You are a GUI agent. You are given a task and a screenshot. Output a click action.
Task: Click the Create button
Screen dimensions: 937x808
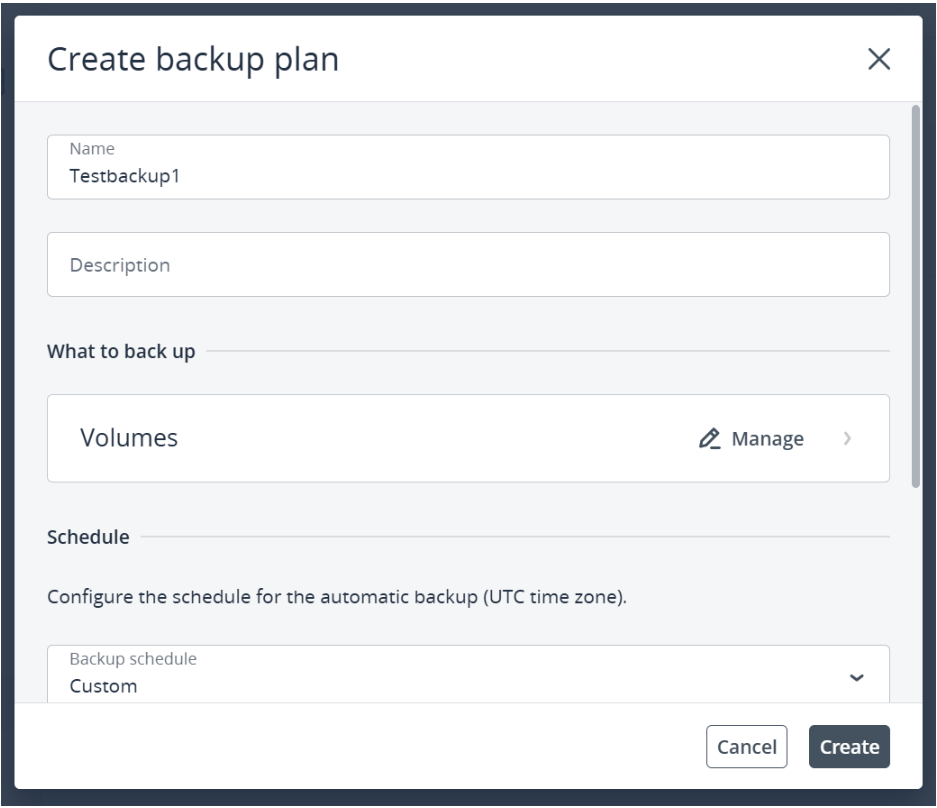click(x=849, y=746)
